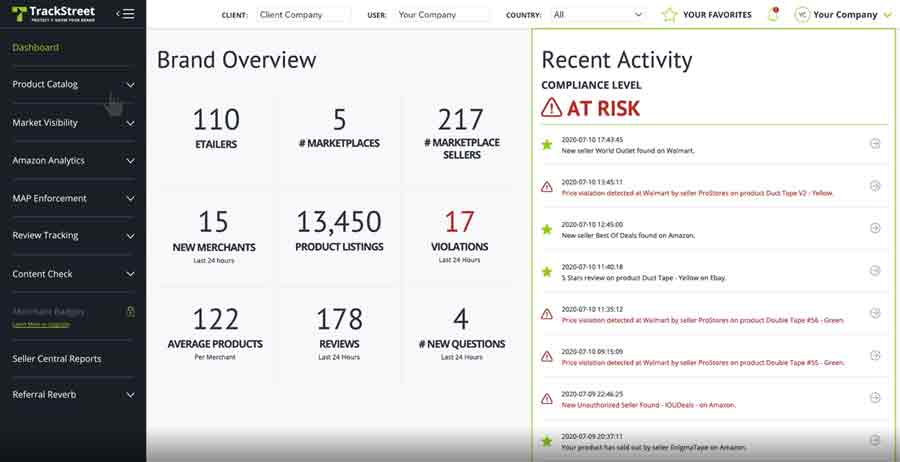Image resolution: width=900 pixels, height=462 pixels.
Task: Click the Merchant Badges lock icon
Action: click(130, 312)
